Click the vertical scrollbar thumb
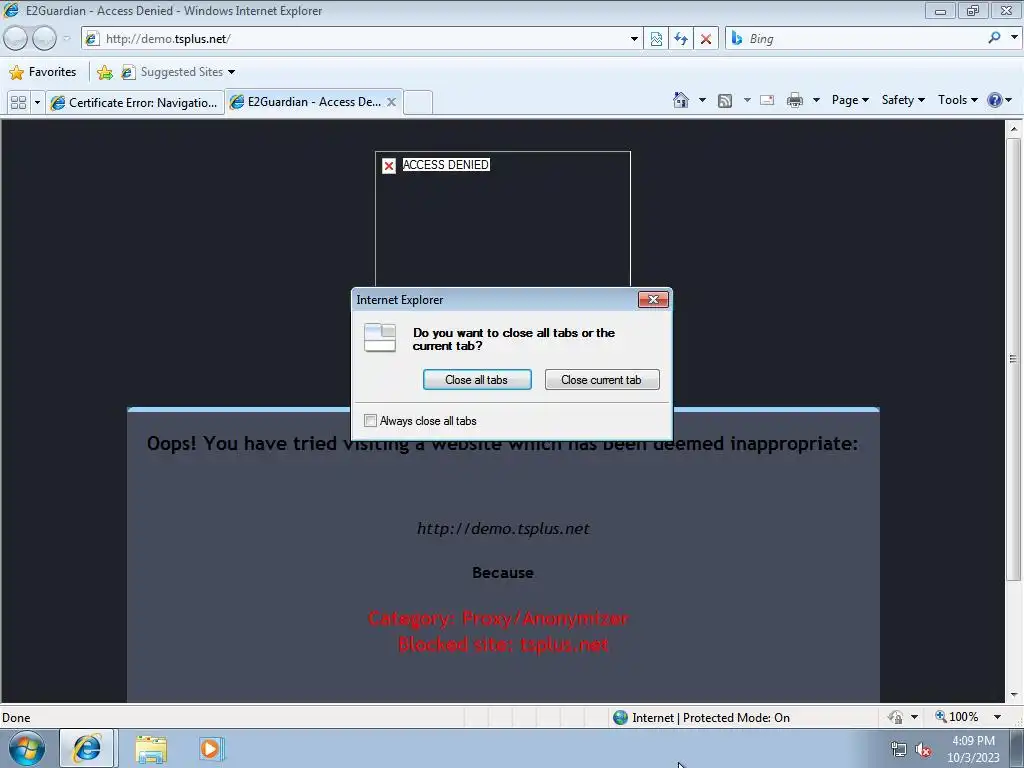The height and width of the screenshot is (768, 1024). (x=1014, y=359)
